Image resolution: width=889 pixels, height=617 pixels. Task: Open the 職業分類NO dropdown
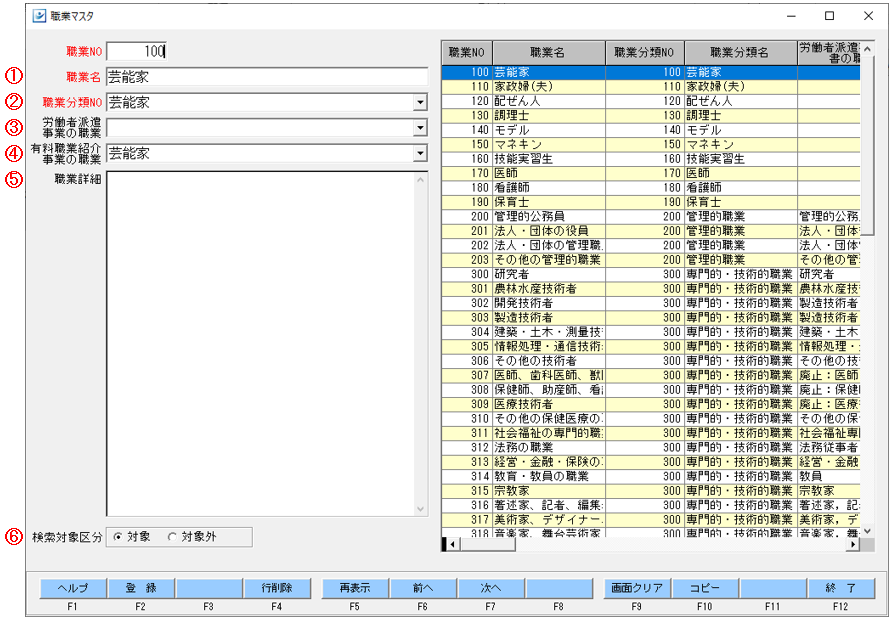click(420, 103)
